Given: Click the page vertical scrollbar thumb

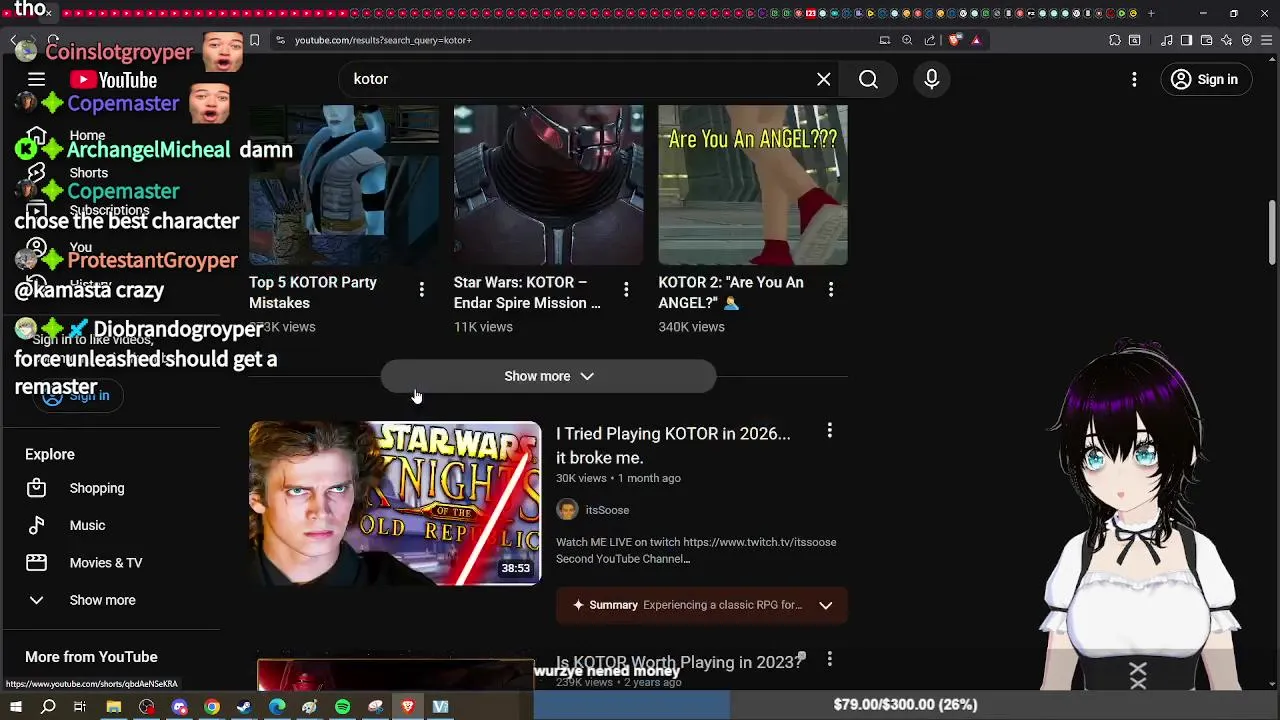Looking at the screenshot, I should [1272, 231].
